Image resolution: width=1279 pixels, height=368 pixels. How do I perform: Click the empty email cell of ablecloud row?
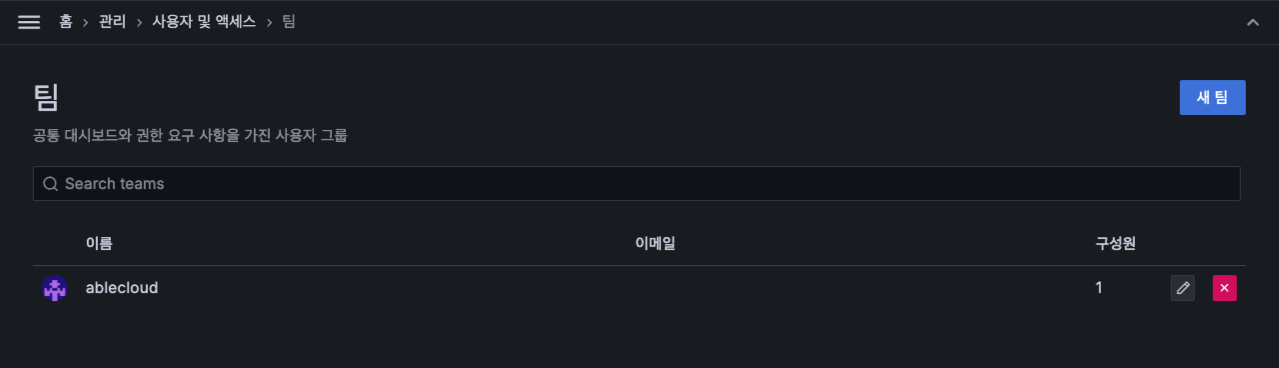[x=857, y=288]
